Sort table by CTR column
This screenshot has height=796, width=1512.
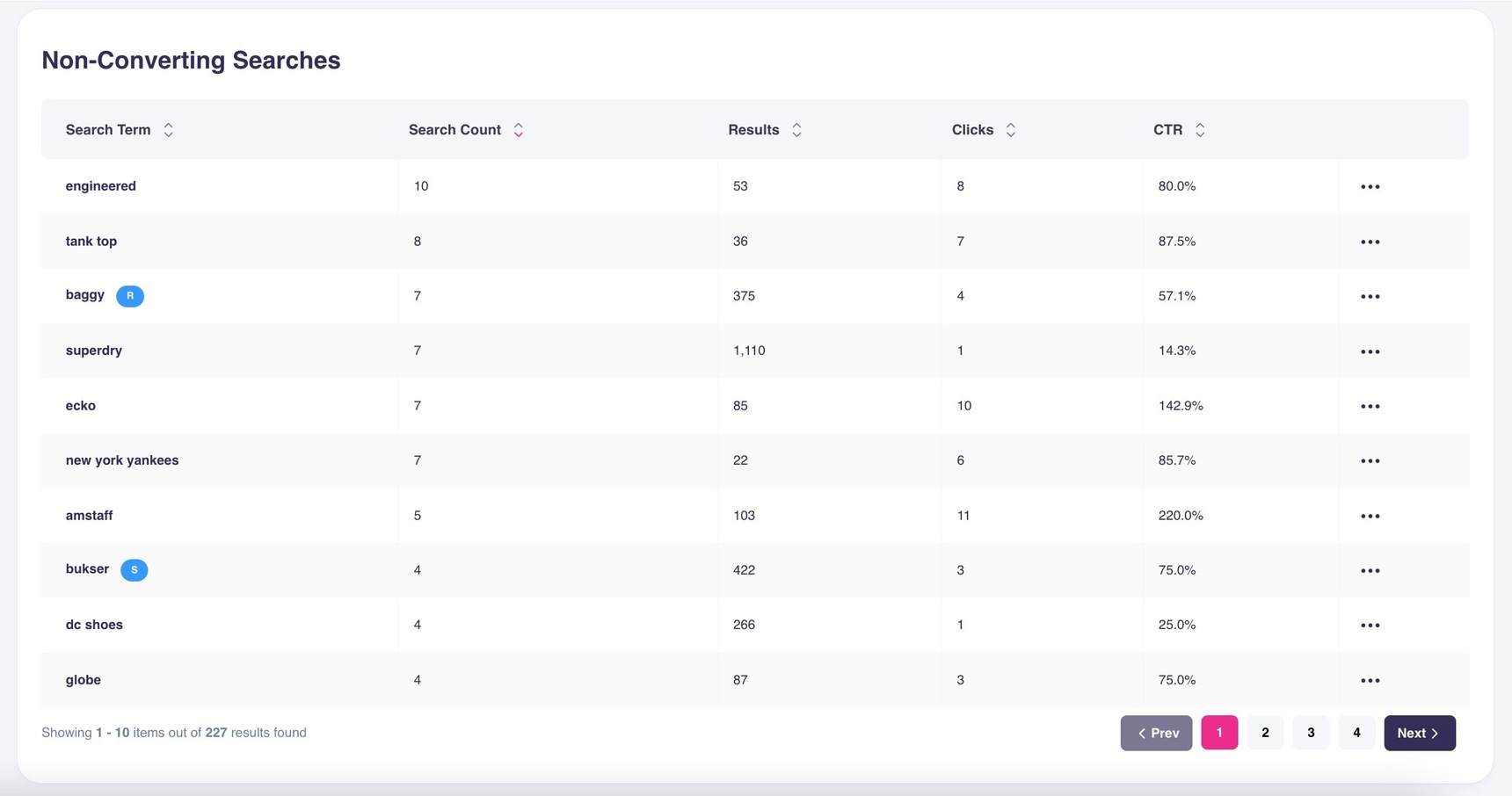pos(1199,130)
